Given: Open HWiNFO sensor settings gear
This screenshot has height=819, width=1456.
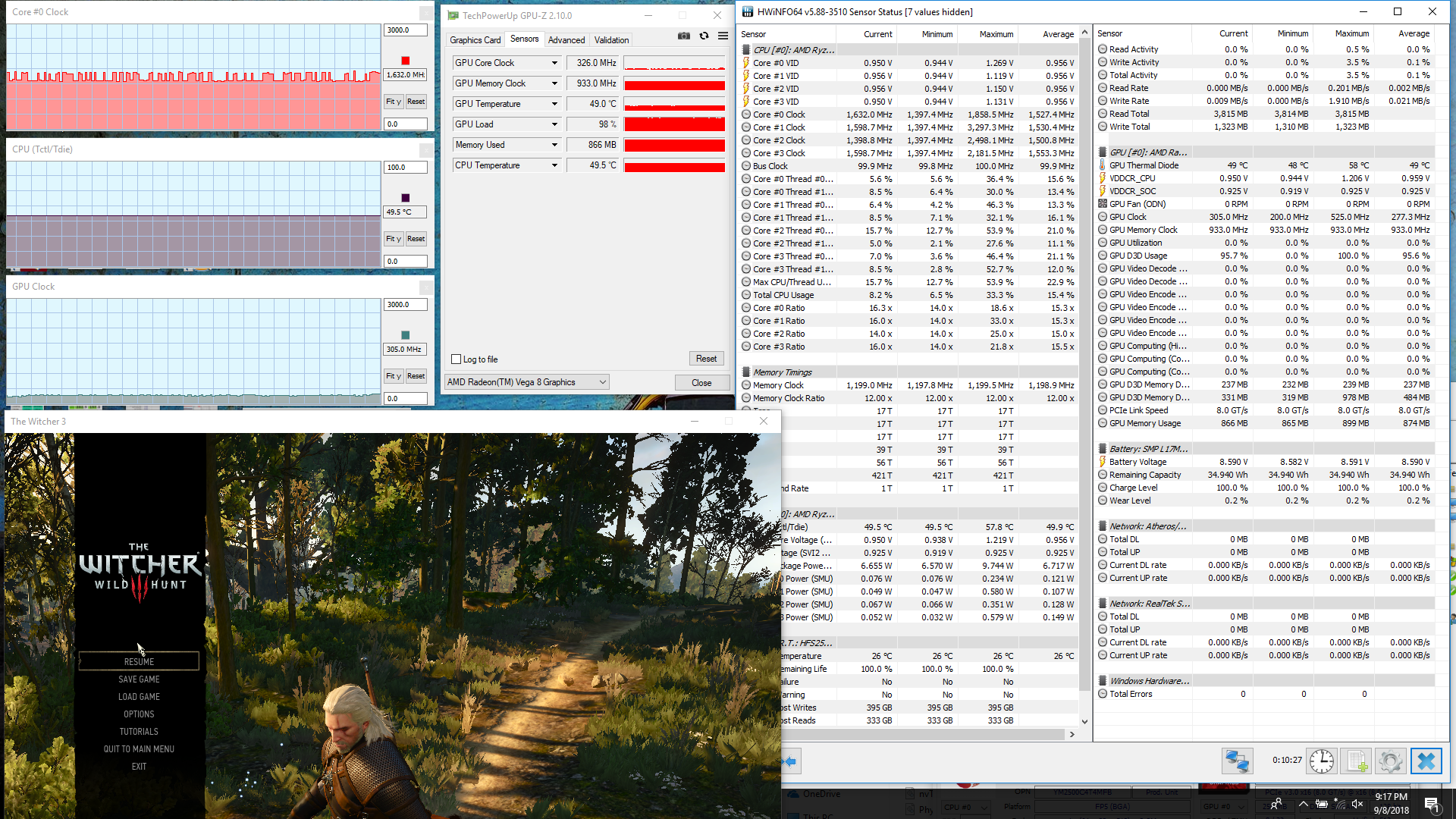Looking at the screenshot, I should [x=1391, y=761].
